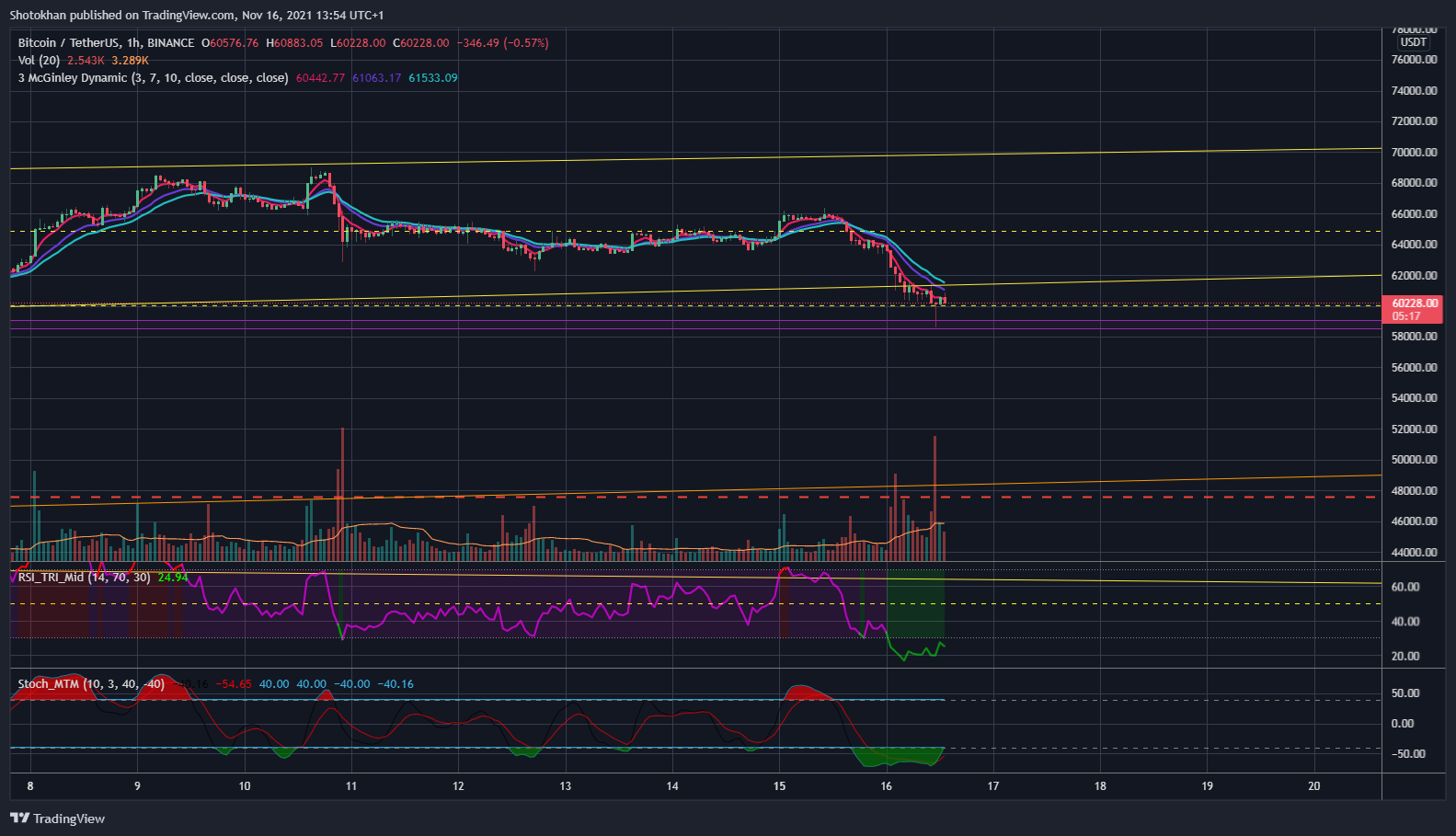This screenshot has height=836, width=1456.
Task: Click the close value C60228.00
Action: [x=421, y=43]
